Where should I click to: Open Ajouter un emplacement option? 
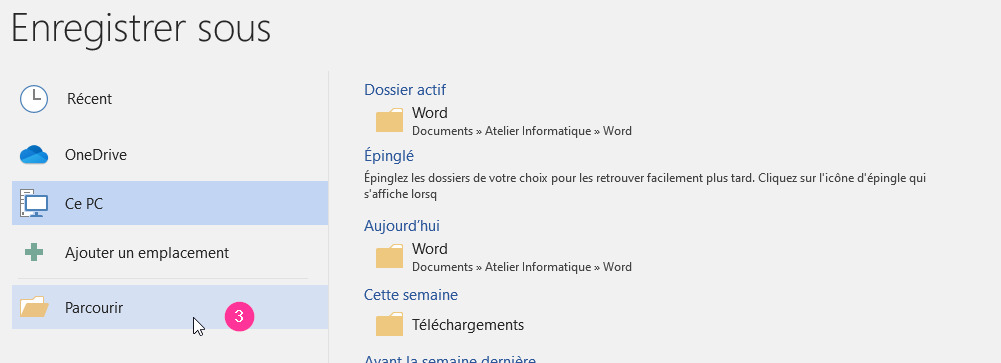pyautogui.click(x=170, y=253)
